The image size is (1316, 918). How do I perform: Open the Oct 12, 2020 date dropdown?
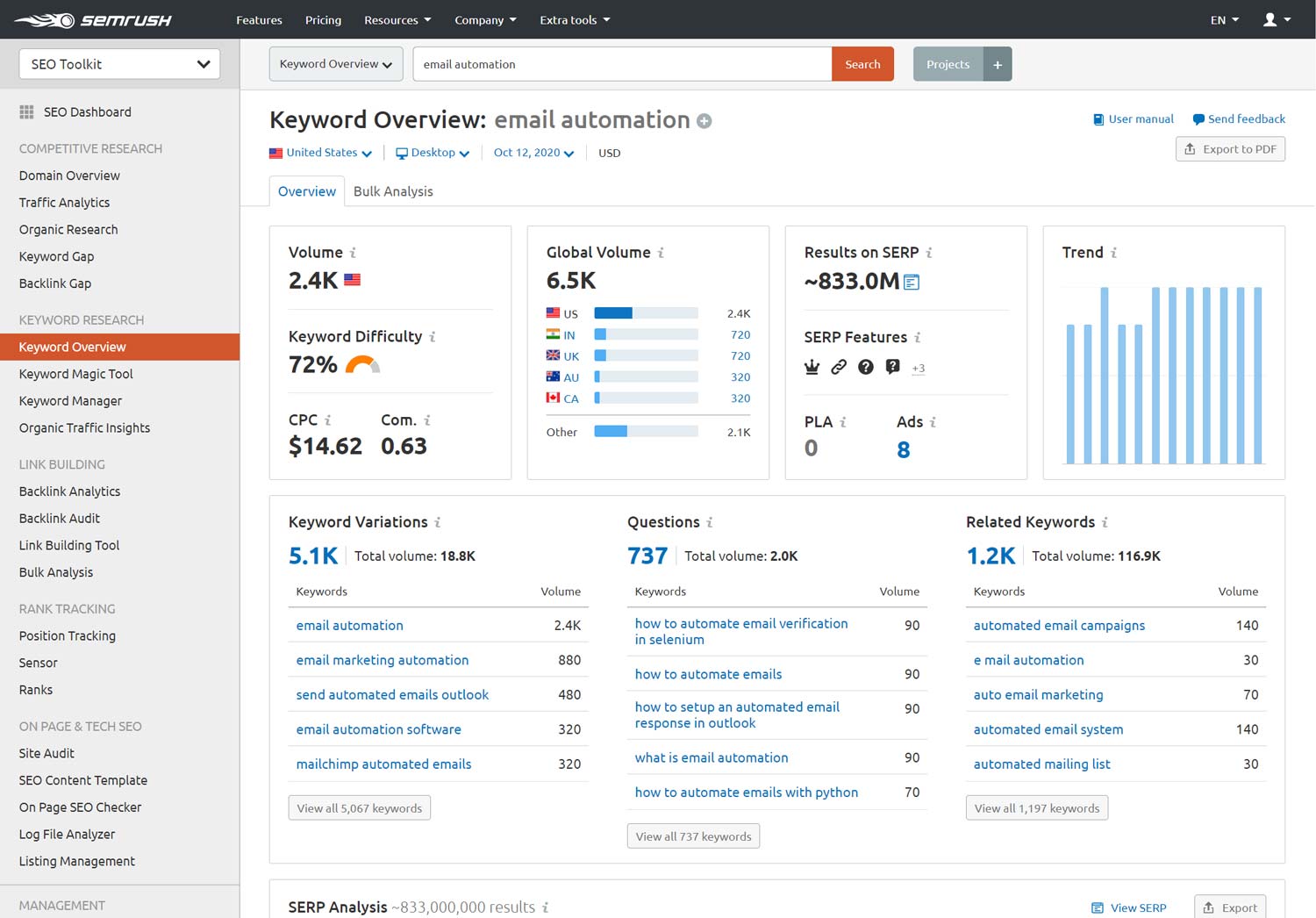pos(533,153)
